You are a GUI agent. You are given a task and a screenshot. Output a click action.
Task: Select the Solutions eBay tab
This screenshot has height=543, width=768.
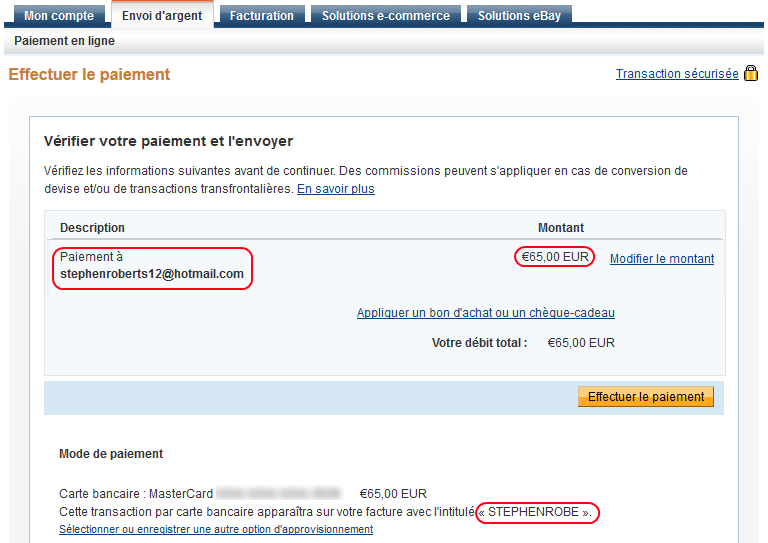click(x=518, y=16)
